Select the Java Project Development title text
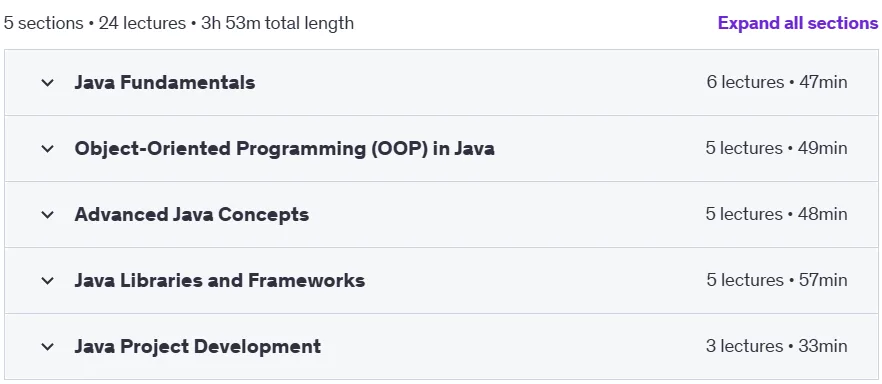This screenshot has height=384, width=882. coord(198,346)
